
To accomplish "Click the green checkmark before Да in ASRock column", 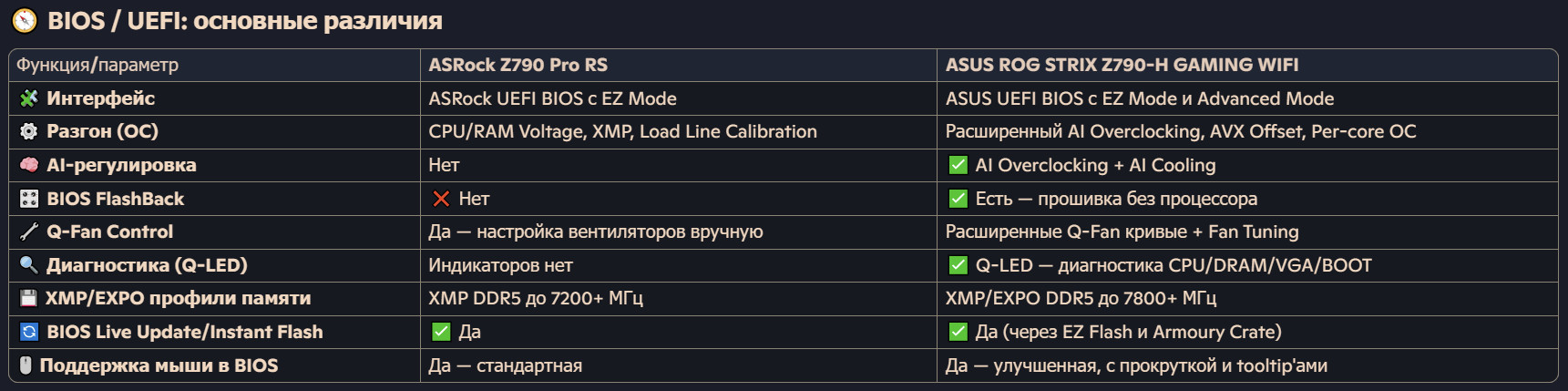I will point(441,332).
